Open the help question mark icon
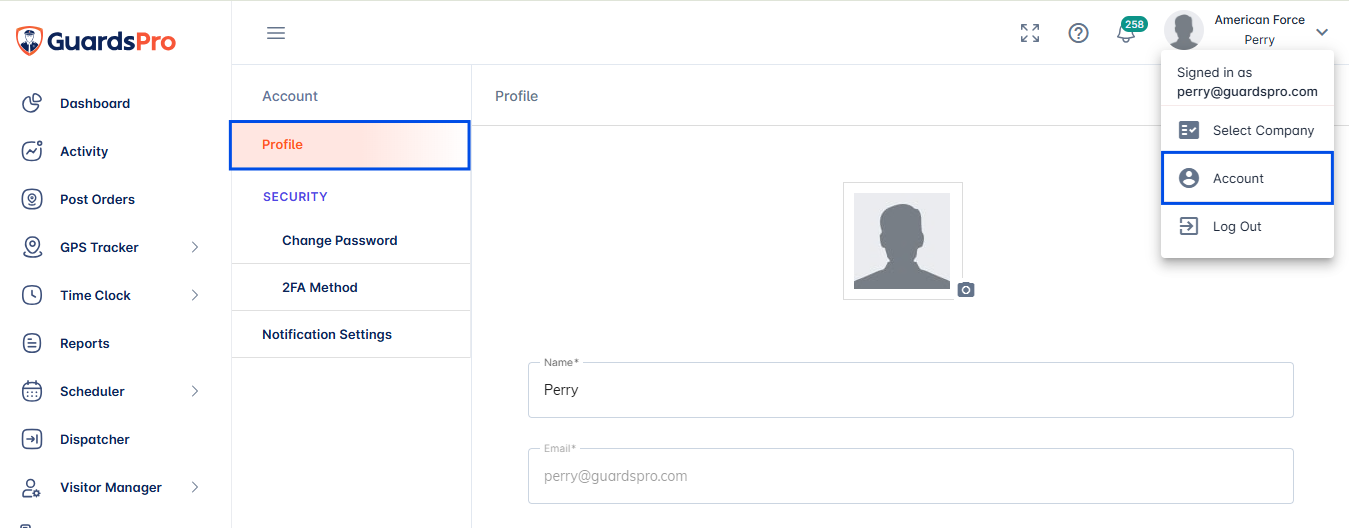This screenshot has height=528, width=1349. (1078, 33)
